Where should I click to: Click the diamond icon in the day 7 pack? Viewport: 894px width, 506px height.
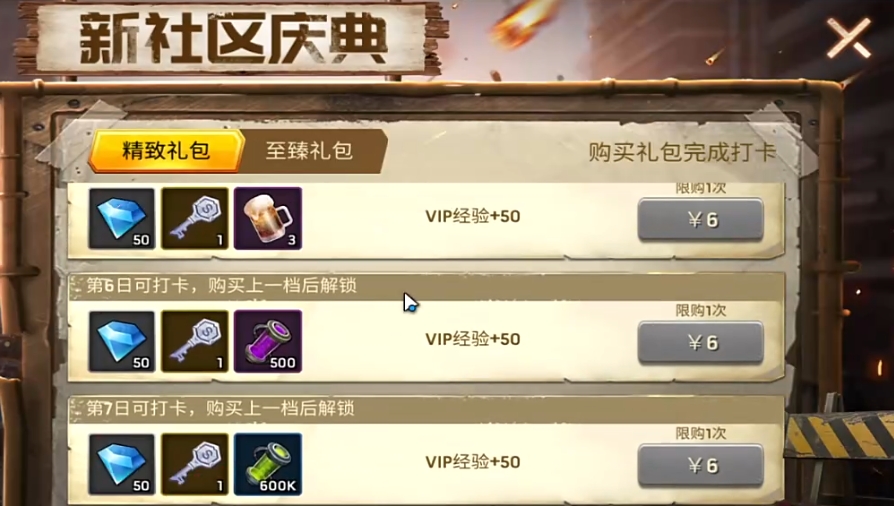[x=121, y=464]
